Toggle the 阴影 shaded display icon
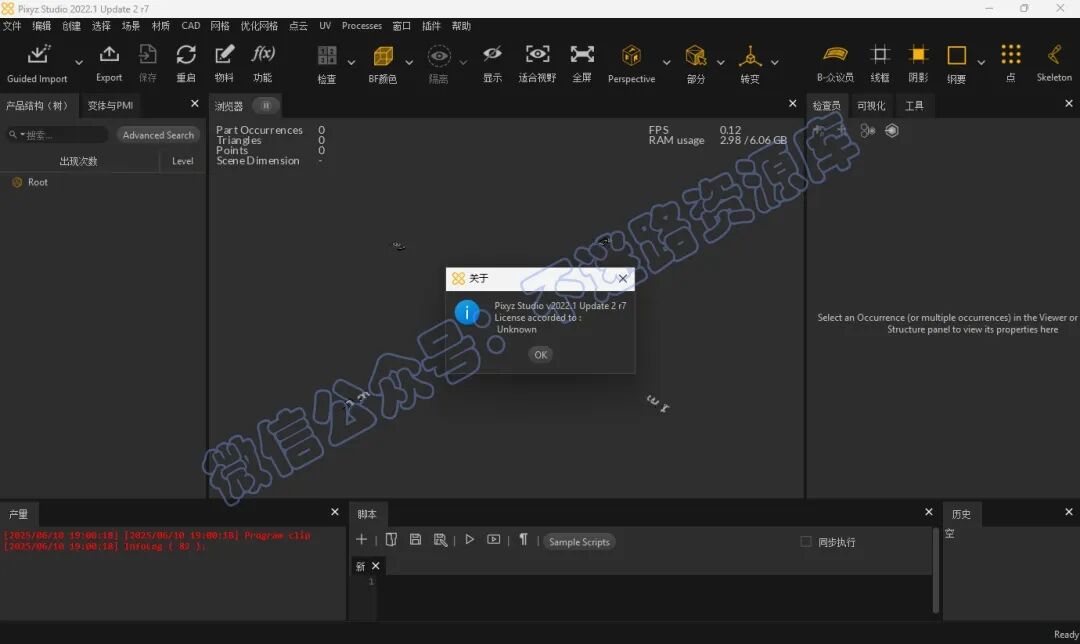 coord(918,54)
